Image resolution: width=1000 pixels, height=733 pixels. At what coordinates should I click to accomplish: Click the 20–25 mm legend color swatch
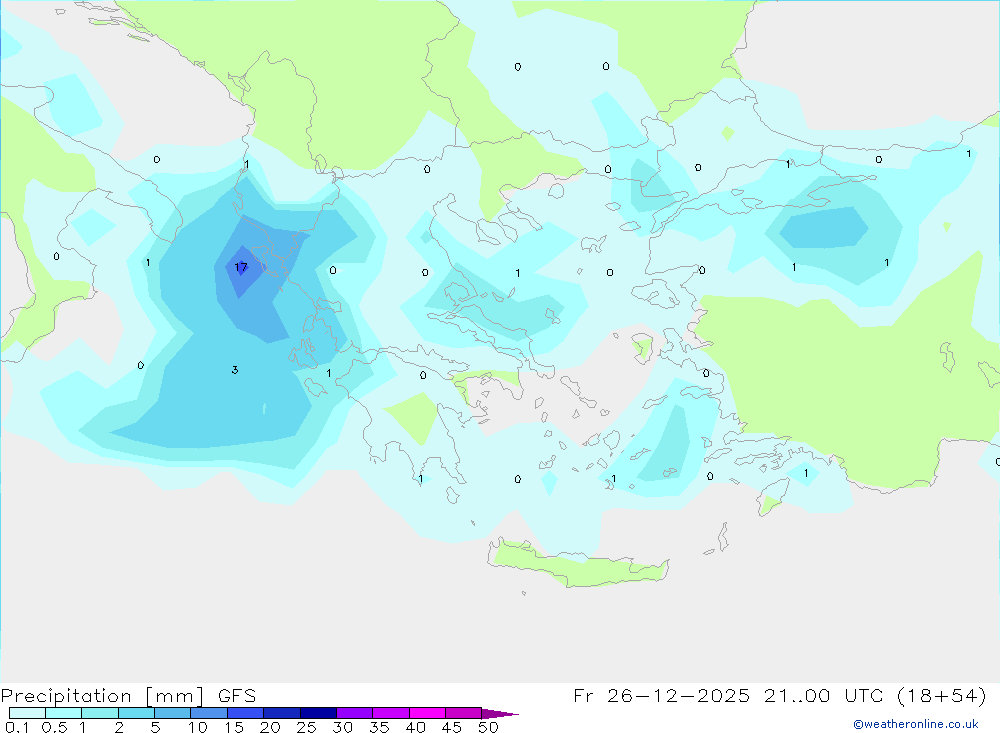(x=282, y=713)
